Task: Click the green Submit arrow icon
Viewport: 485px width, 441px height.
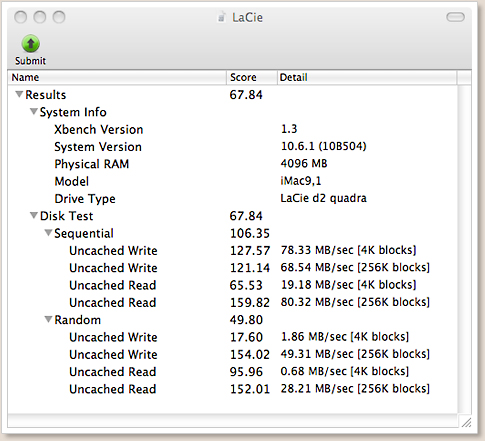Action: [x=31, y=43]
